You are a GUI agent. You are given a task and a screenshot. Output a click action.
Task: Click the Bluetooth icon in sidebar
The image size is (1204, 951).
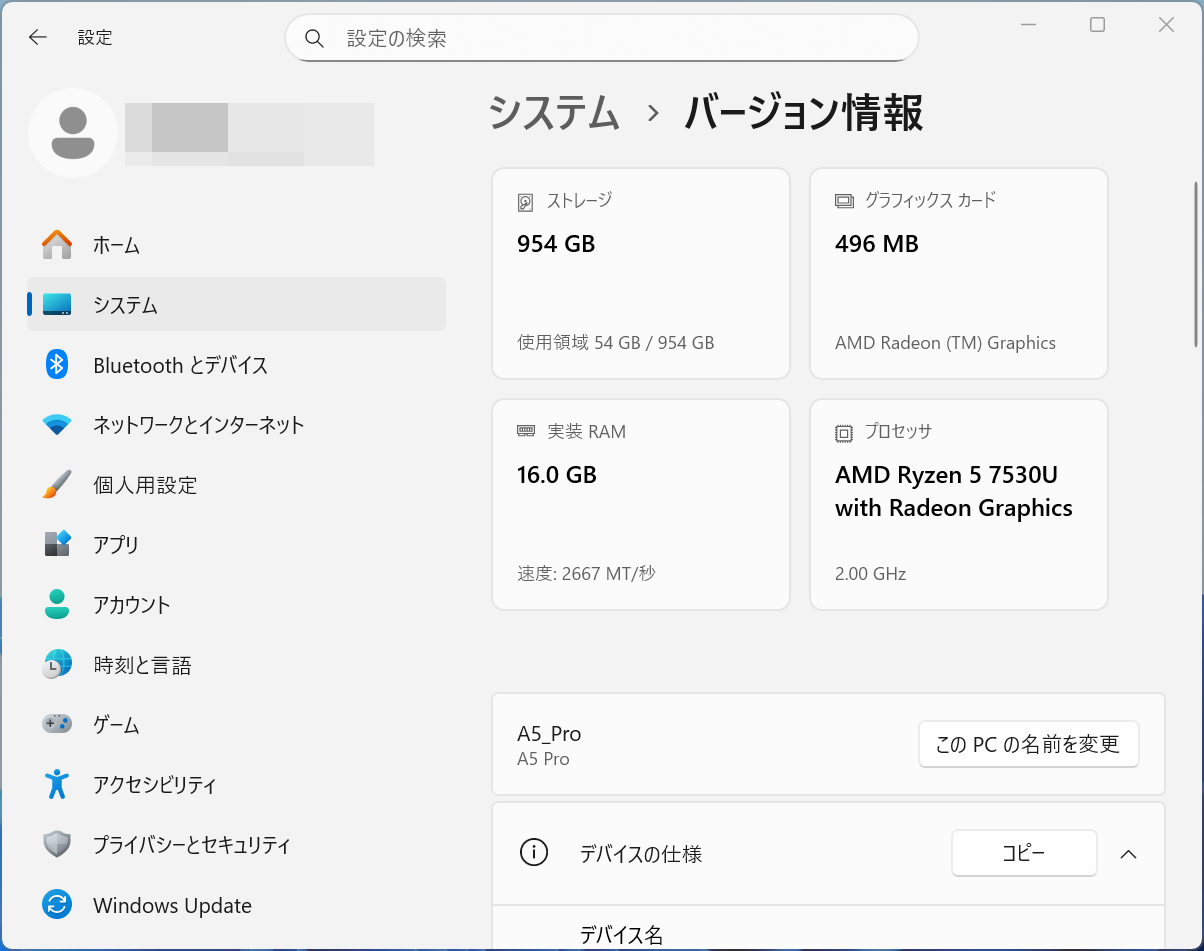click(57, 365)
